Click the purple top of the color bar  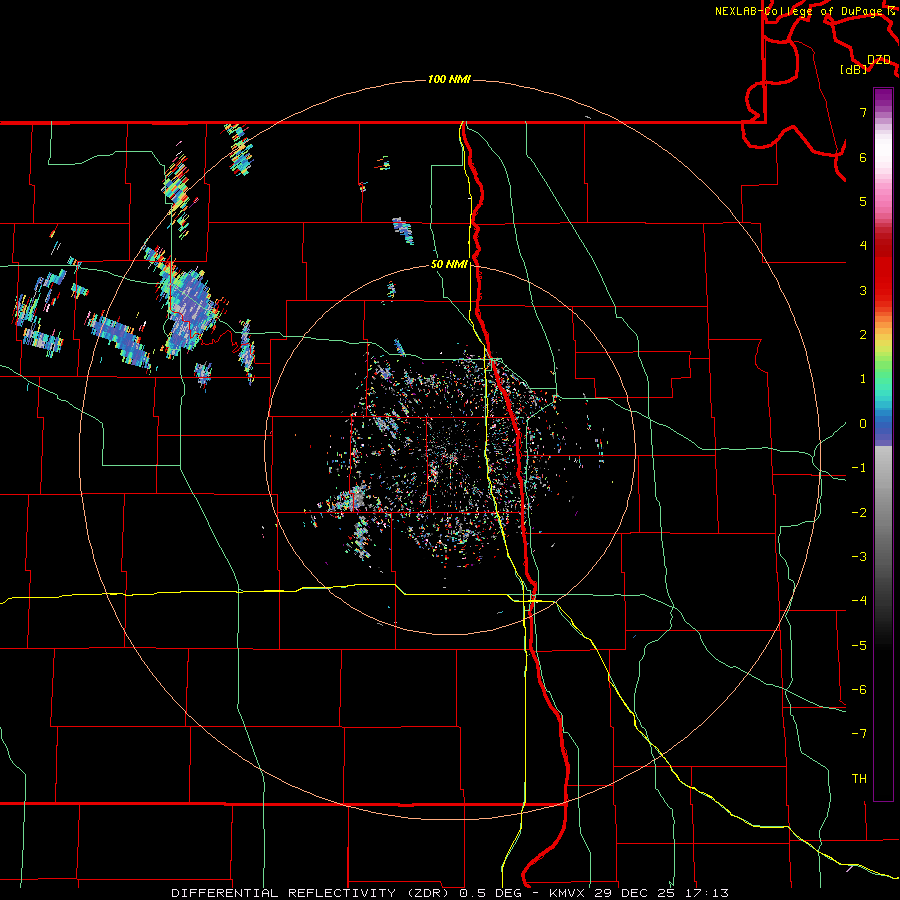883,98
